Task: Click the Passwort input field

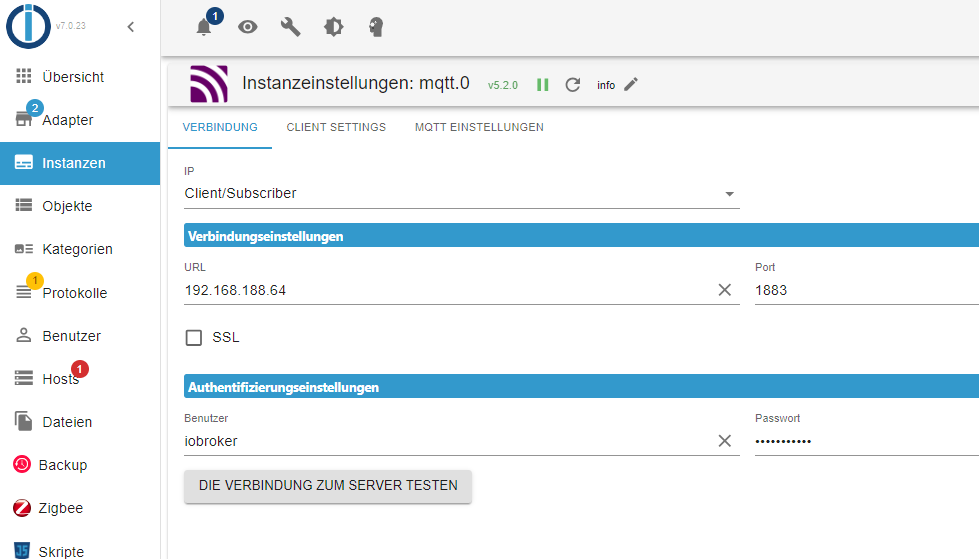Action: click(867, 441)
